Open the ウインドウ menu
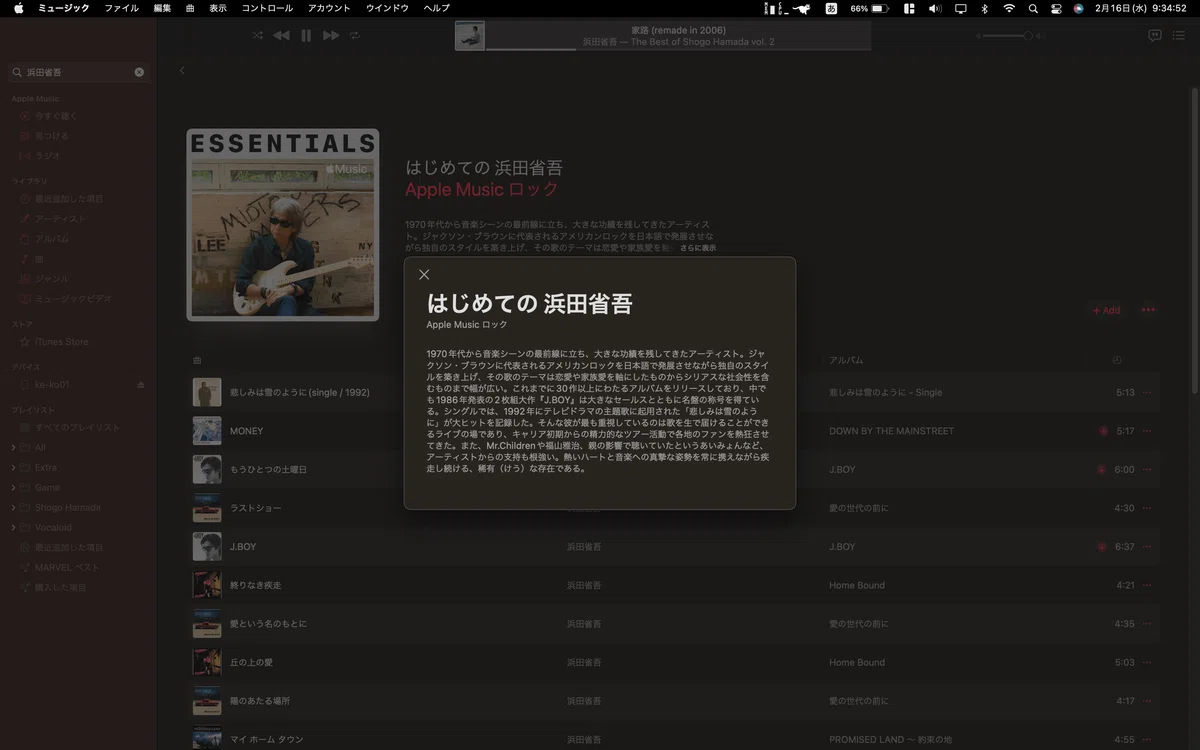The image size is (1200, 750). click(x=387, y=8)
